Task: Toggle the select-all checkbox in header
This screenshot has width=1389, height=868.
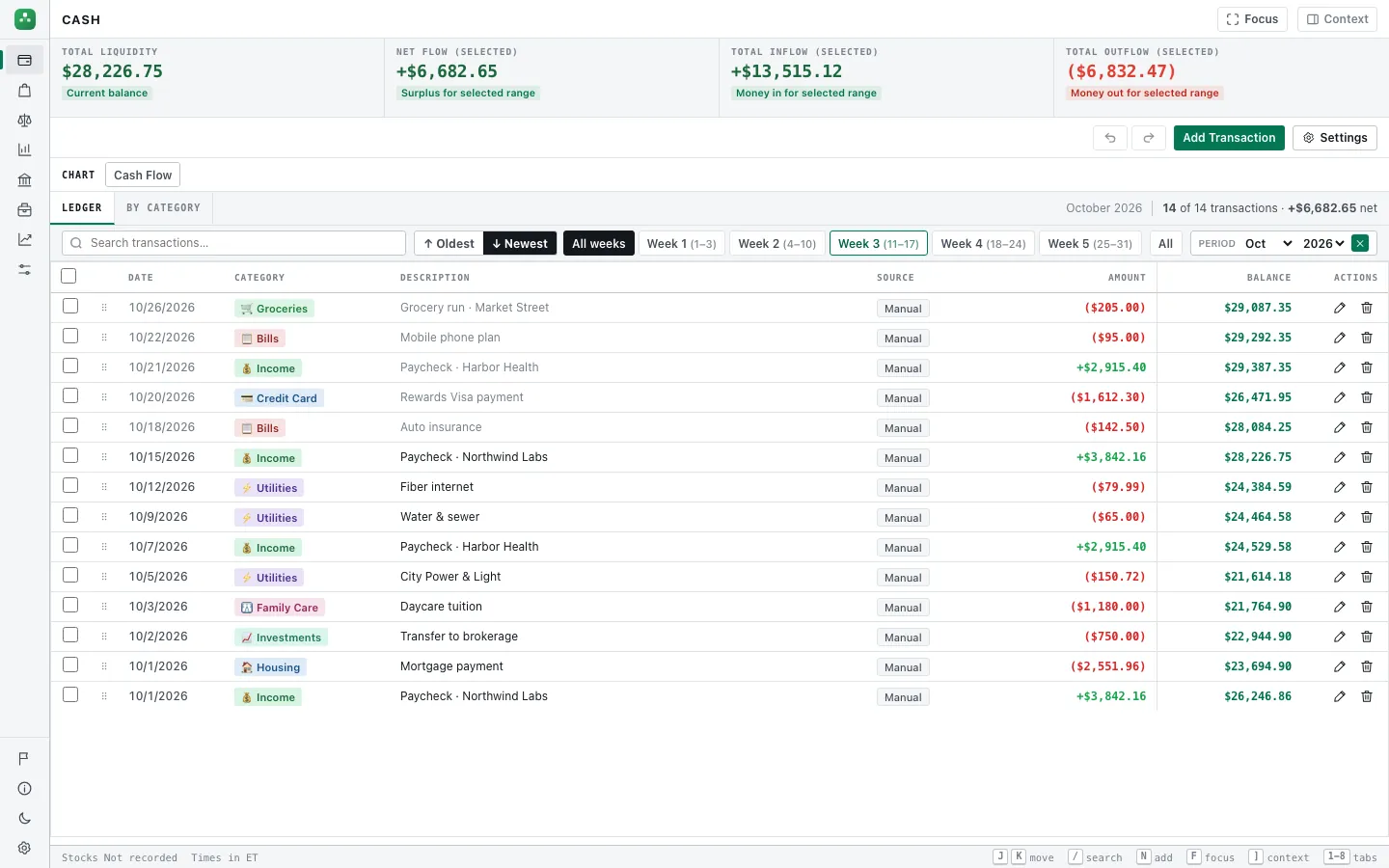Action: [68, 276]
